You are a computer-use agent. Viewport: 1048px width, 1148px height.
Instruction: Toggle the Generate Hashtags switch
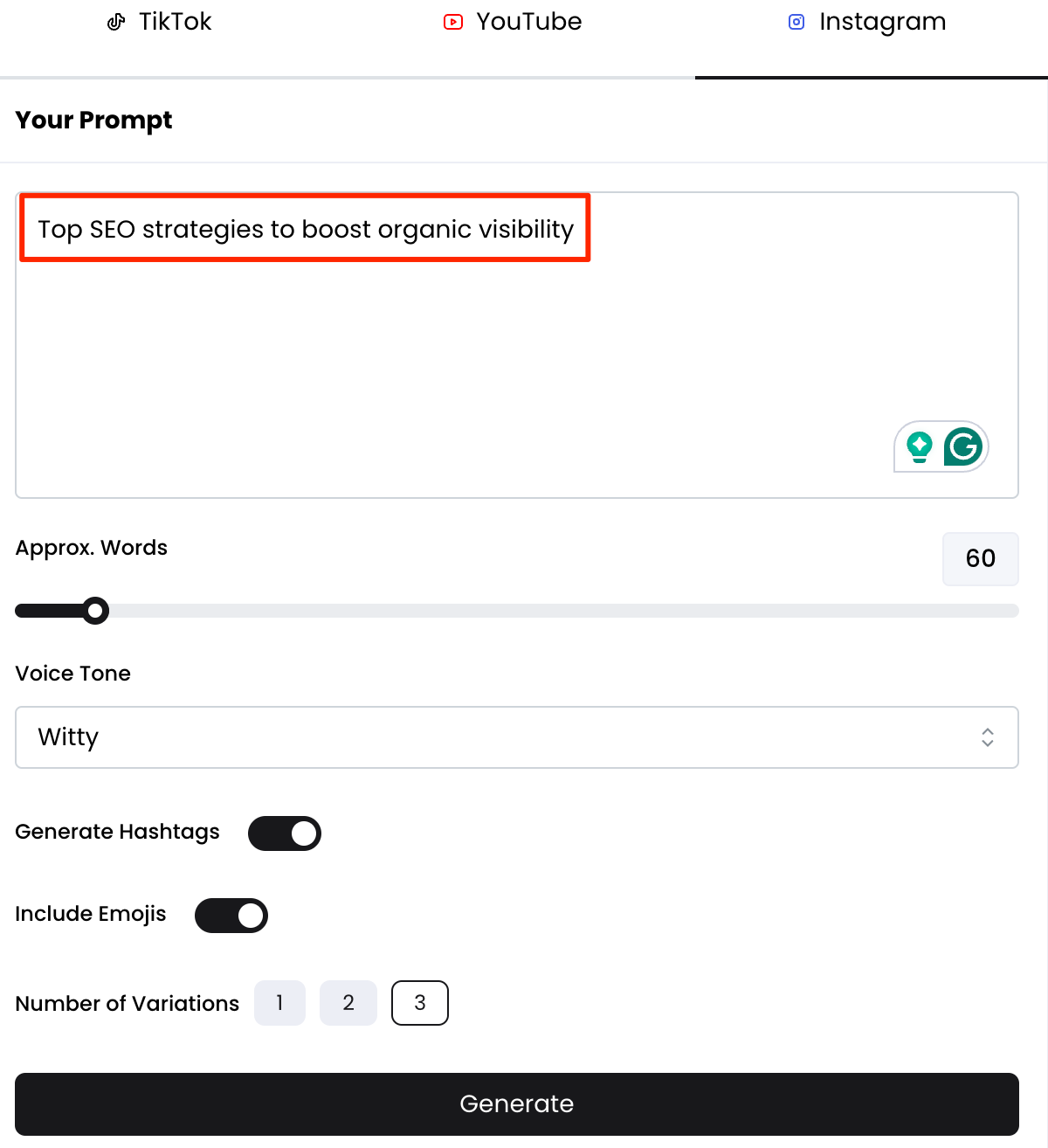pyautogui.click(x=285, y=833)
